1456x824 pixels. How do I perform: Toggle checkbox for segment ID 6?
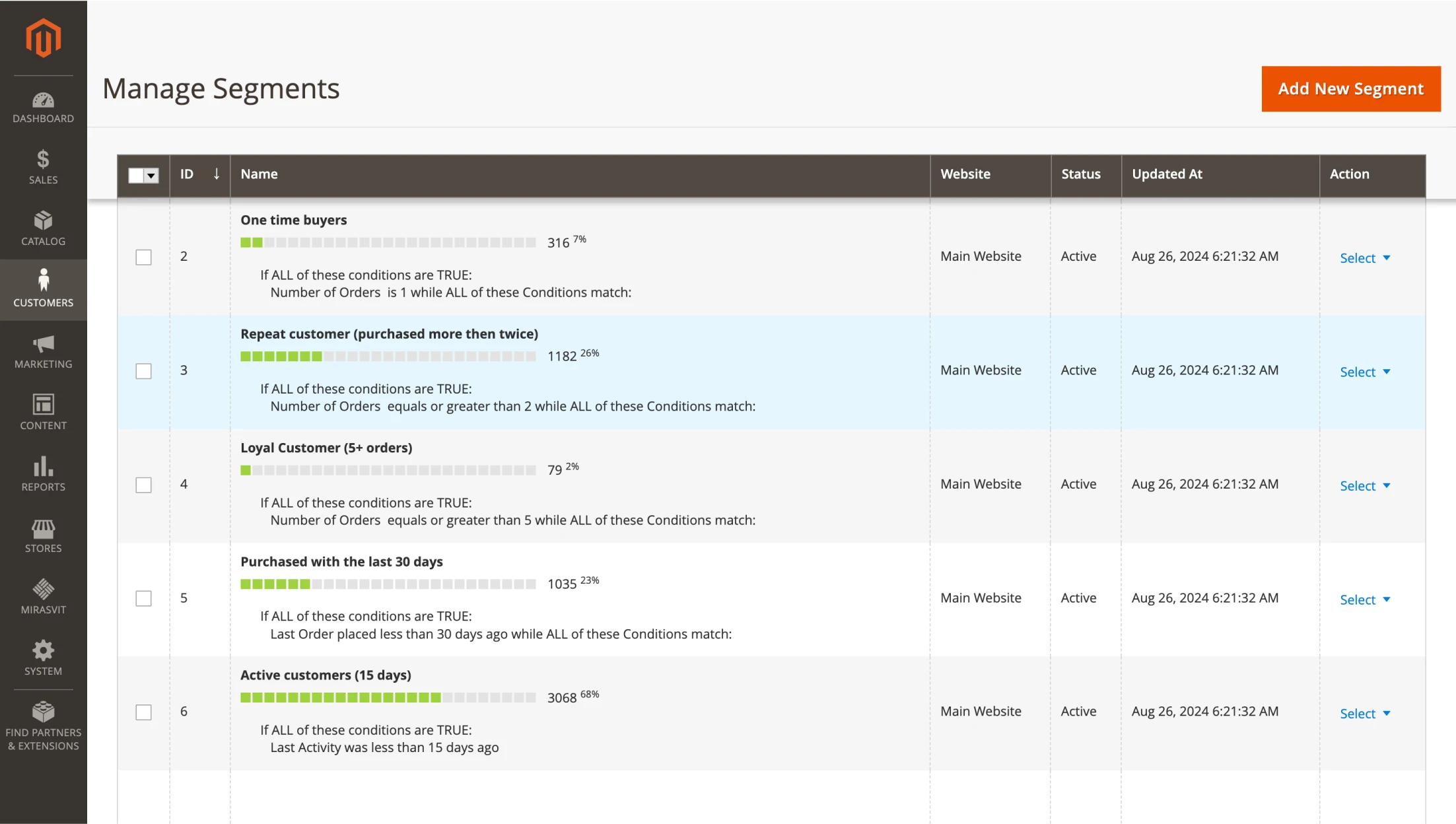[x=143, y=710]
